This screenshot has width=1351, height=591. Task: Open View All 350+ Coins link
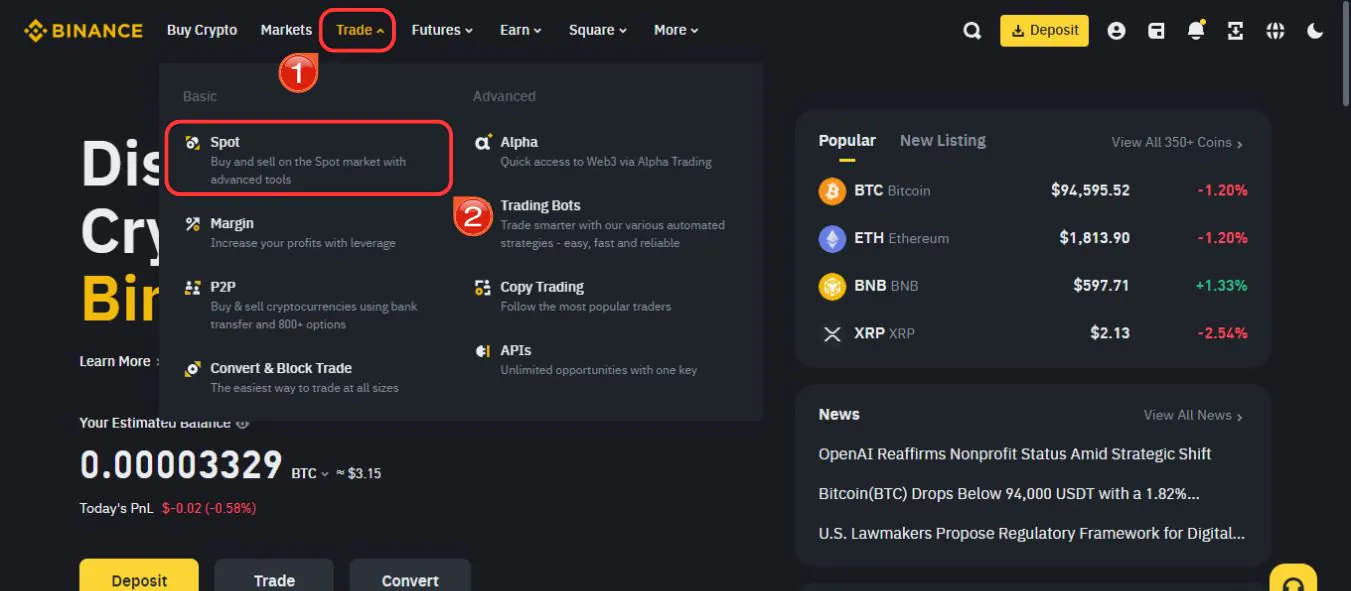(1177, 143)
